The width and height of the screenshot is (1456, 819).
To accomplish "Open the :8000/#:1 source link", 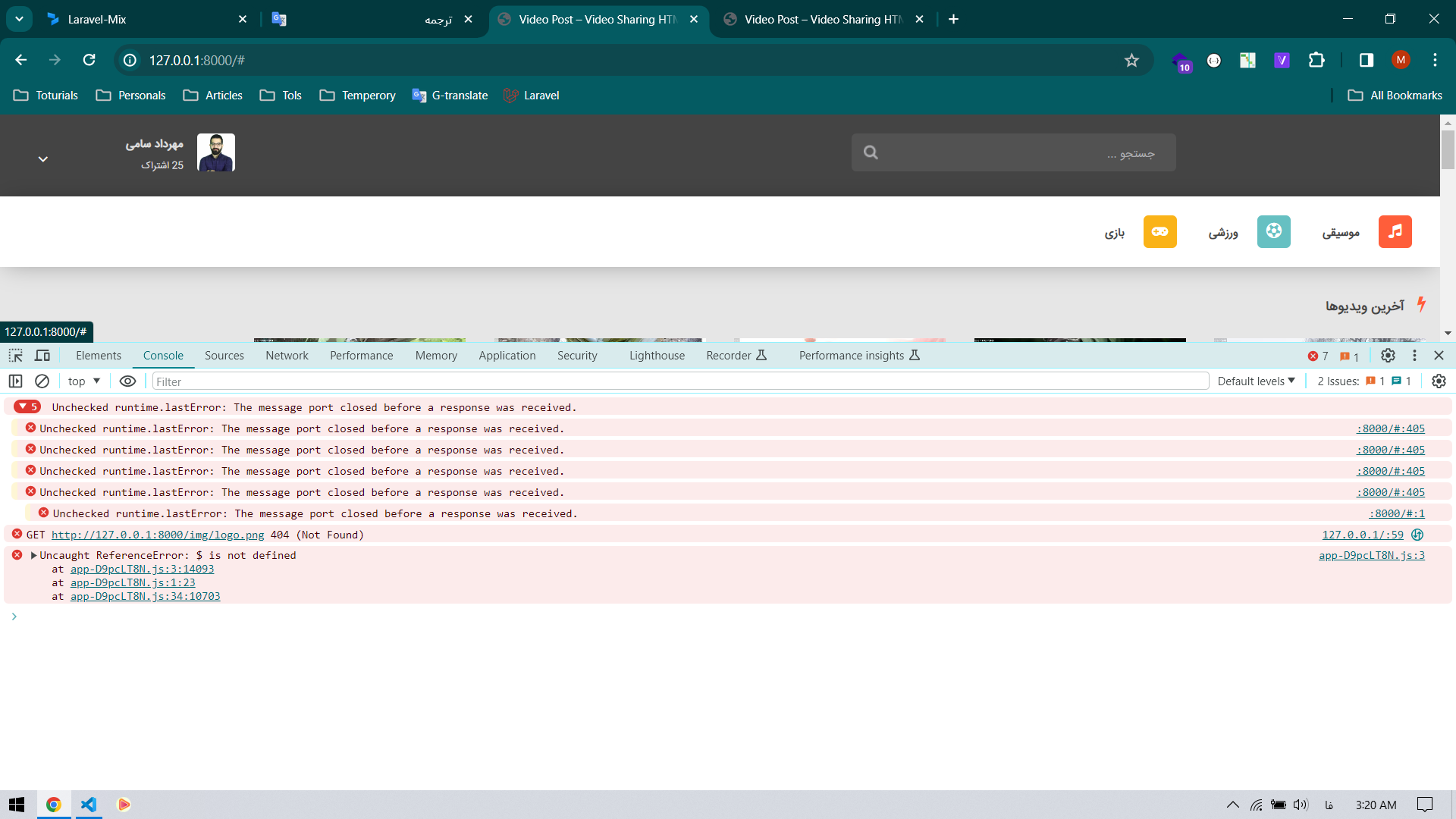I will (1397, 513).
